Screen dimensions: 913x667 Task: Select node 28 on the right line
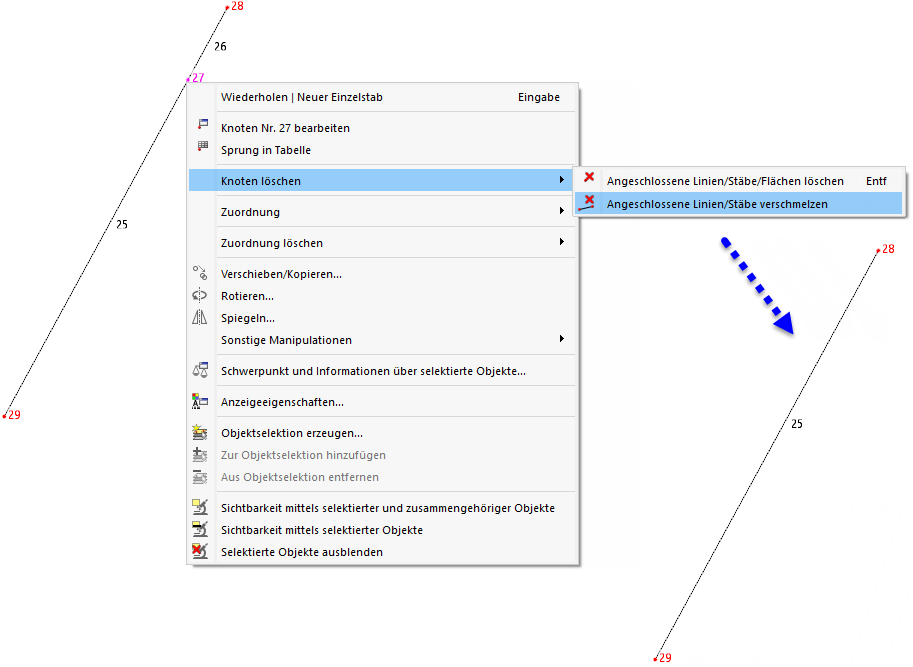pyautogui.click(x=878, y=250)
